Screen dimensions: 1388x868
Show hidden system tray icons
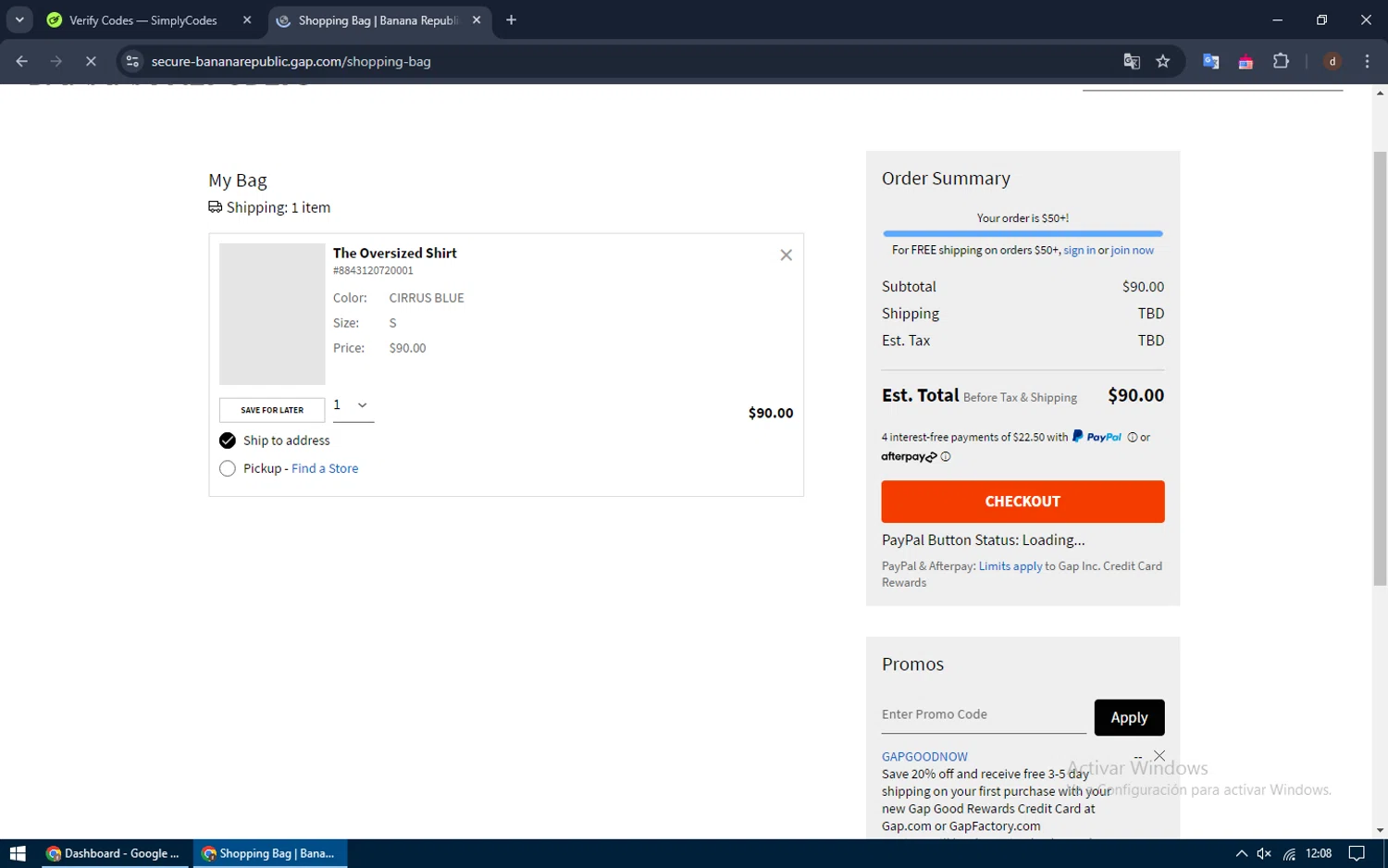[x=1241, y=853]
